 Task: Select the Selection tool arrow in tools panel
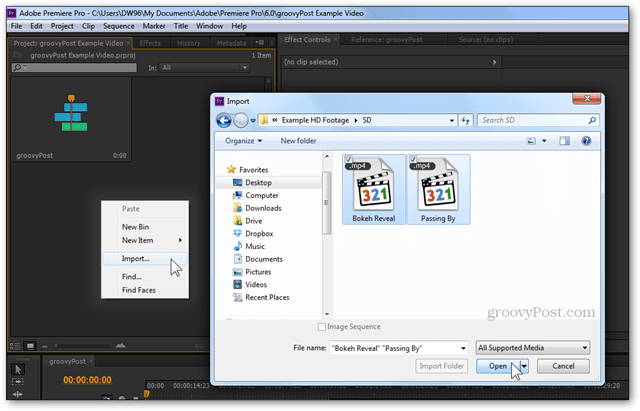(x=18, y=369)
